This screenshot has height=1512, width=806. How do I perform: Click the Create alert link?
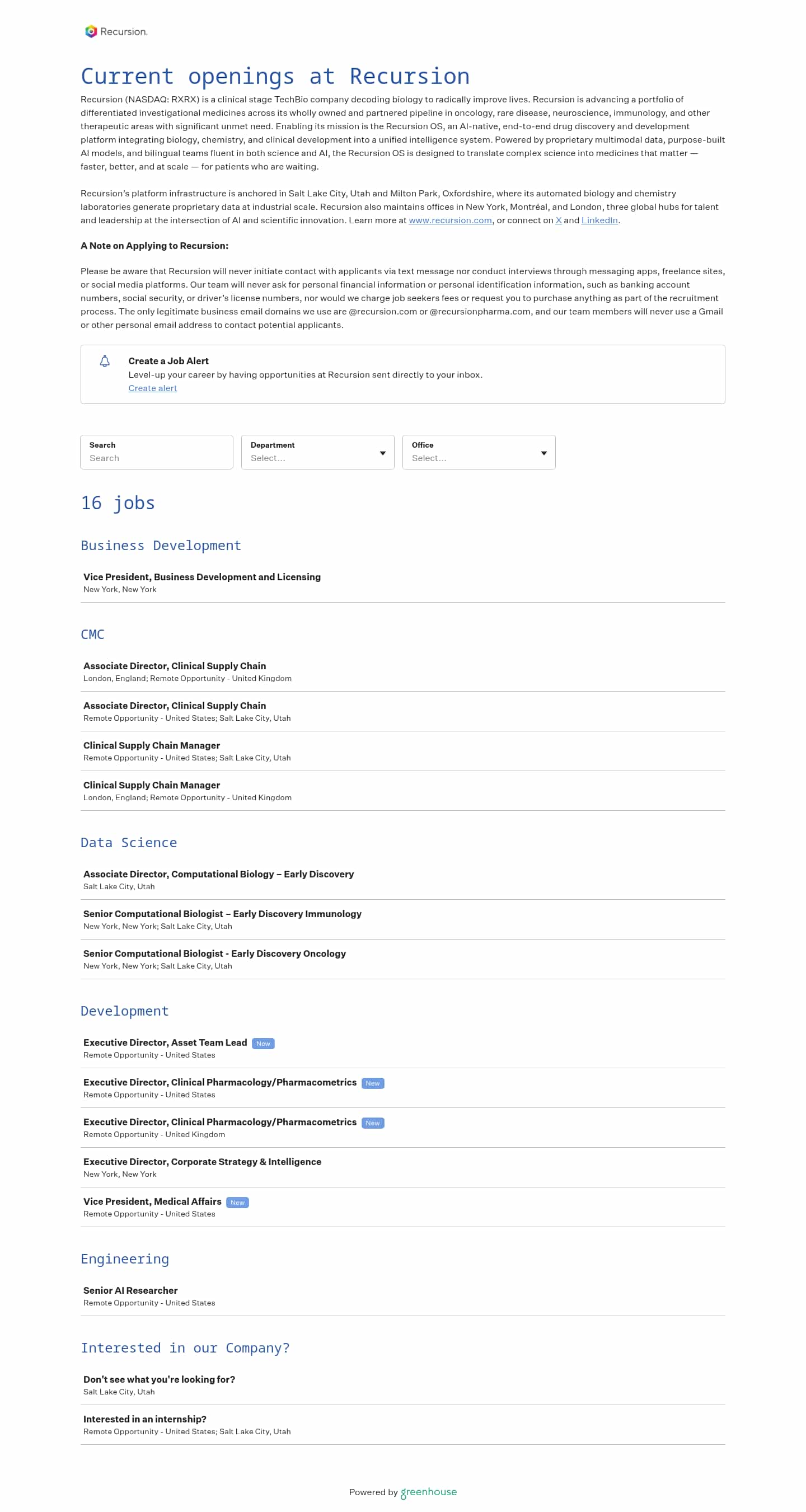[153, 388]
